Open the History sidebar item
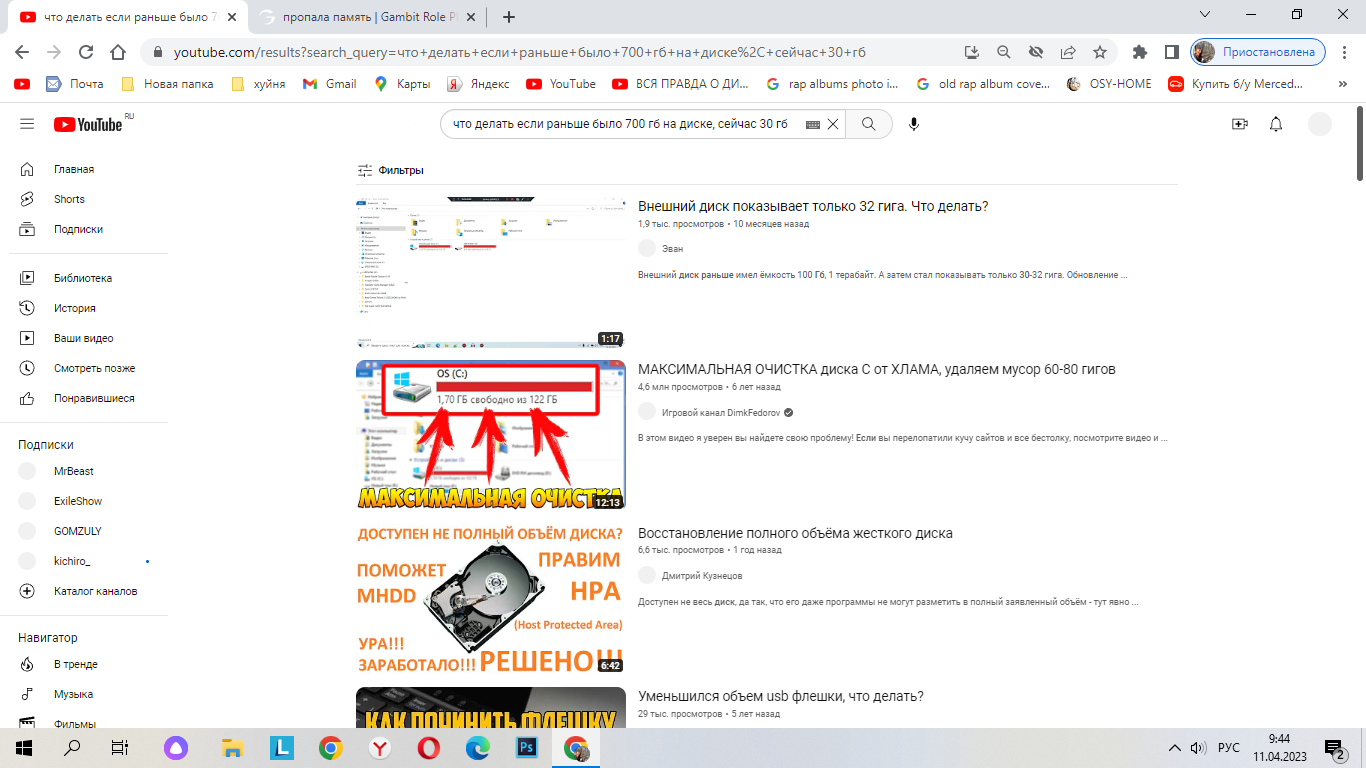This screenshot has width=1366, height=768. [x=74, y=308]
